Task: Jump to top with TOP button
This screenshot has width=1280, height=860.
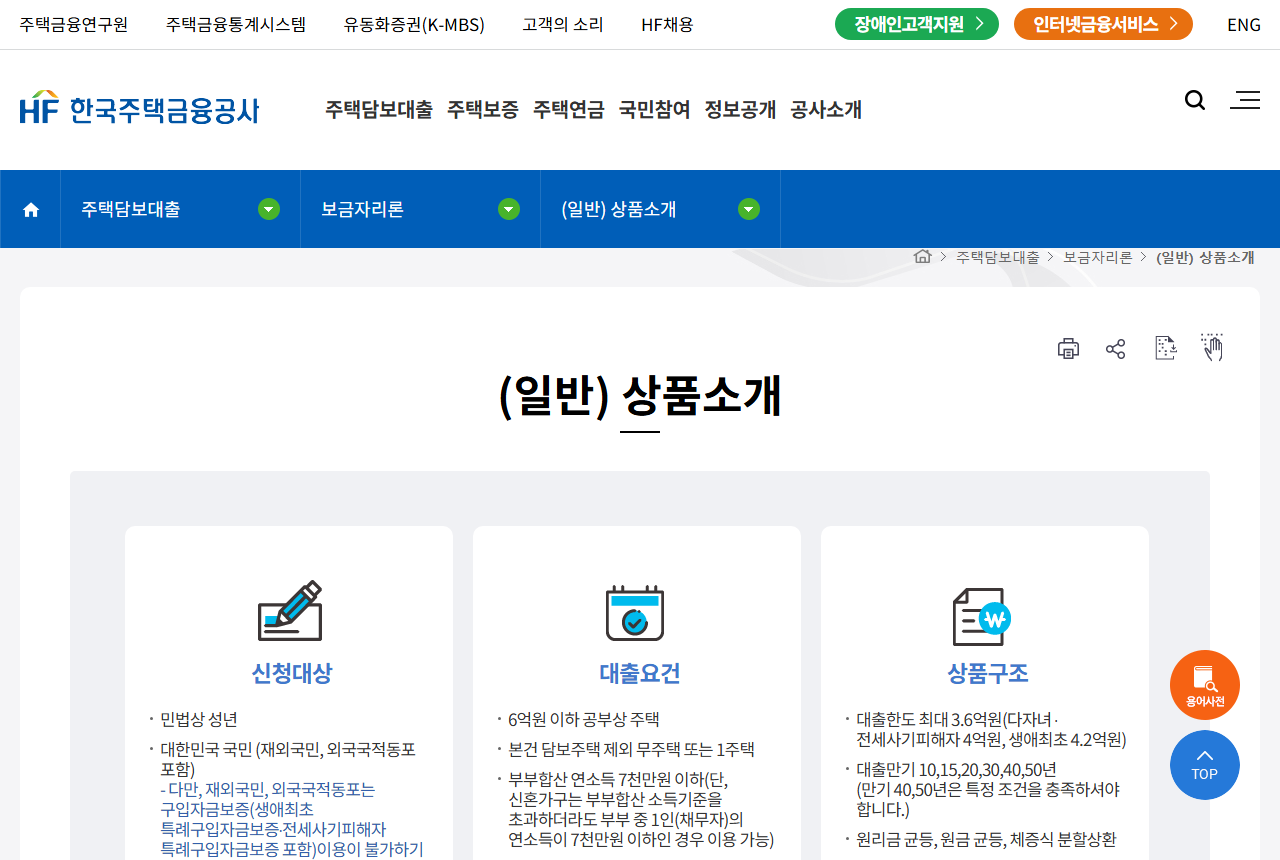Action: [x=1205, y=765]
